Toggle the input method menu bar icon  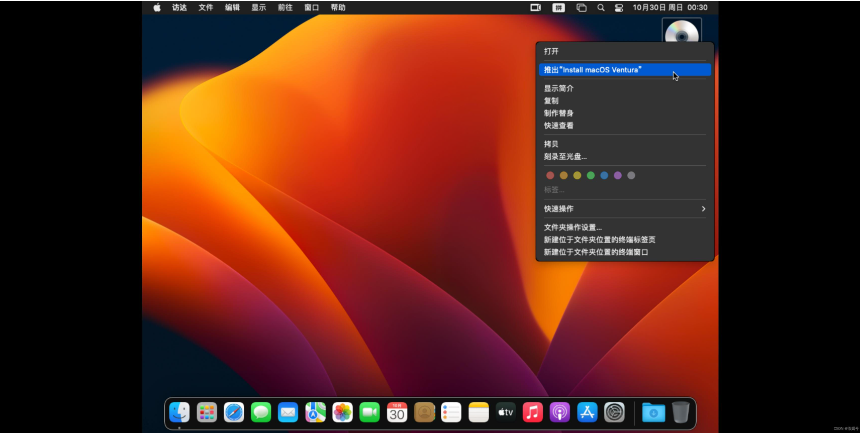(x=558, y=7)
